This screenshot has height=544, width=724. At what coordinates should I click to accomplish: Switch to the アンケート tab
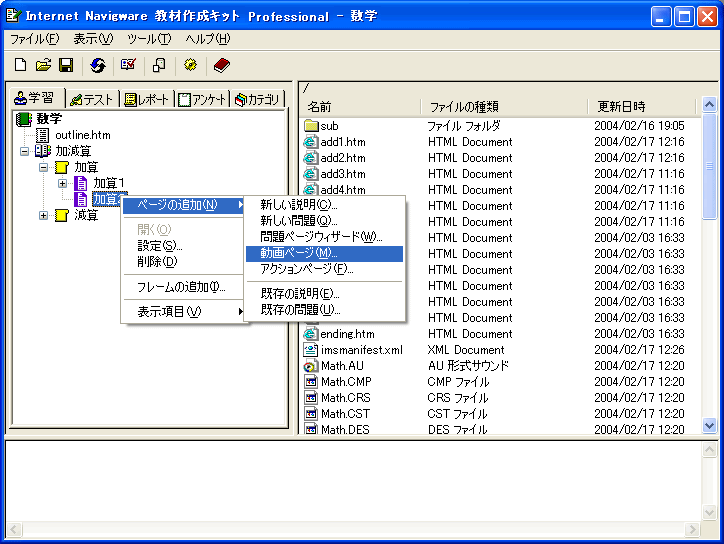[202, 99]
